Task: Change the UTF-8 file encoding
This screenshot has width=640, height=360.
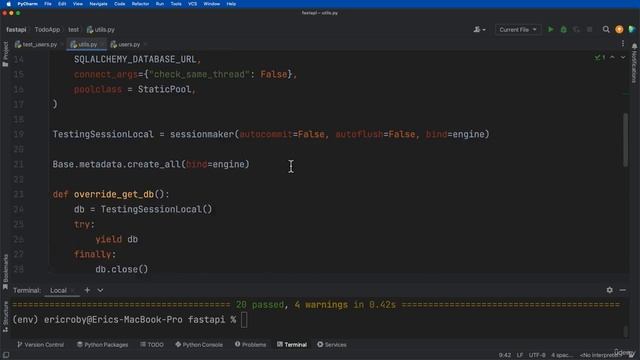Action: pos(537,355)
